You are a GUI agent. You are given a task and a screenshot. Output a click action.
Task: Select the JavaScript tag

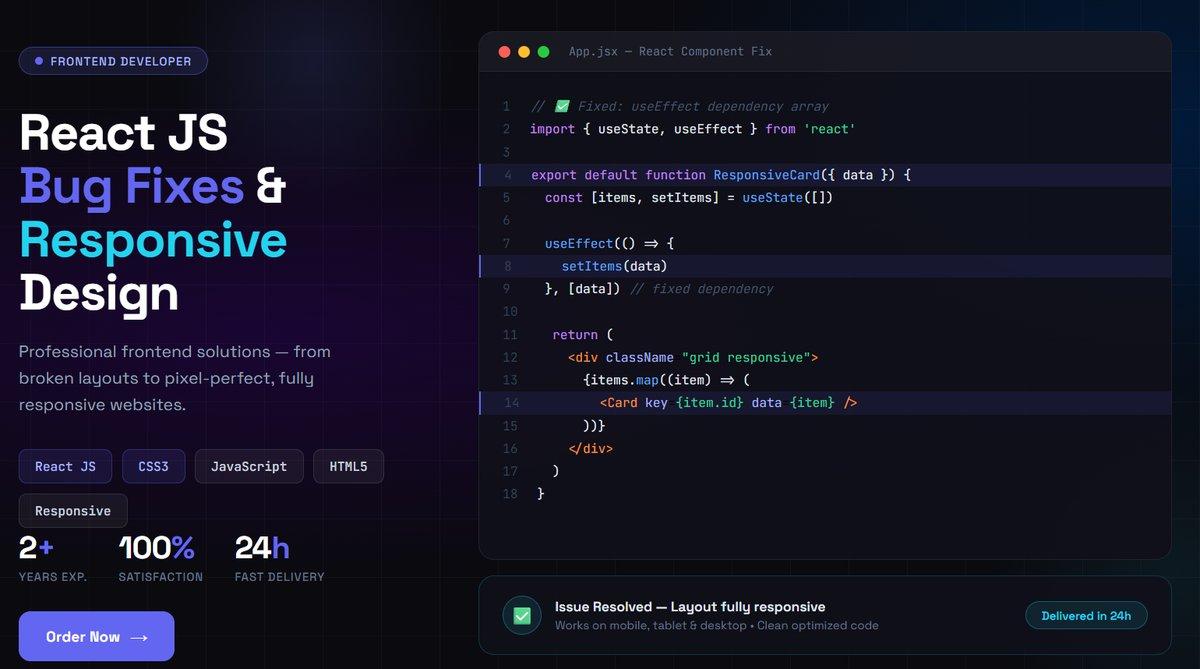pos(249,466)
